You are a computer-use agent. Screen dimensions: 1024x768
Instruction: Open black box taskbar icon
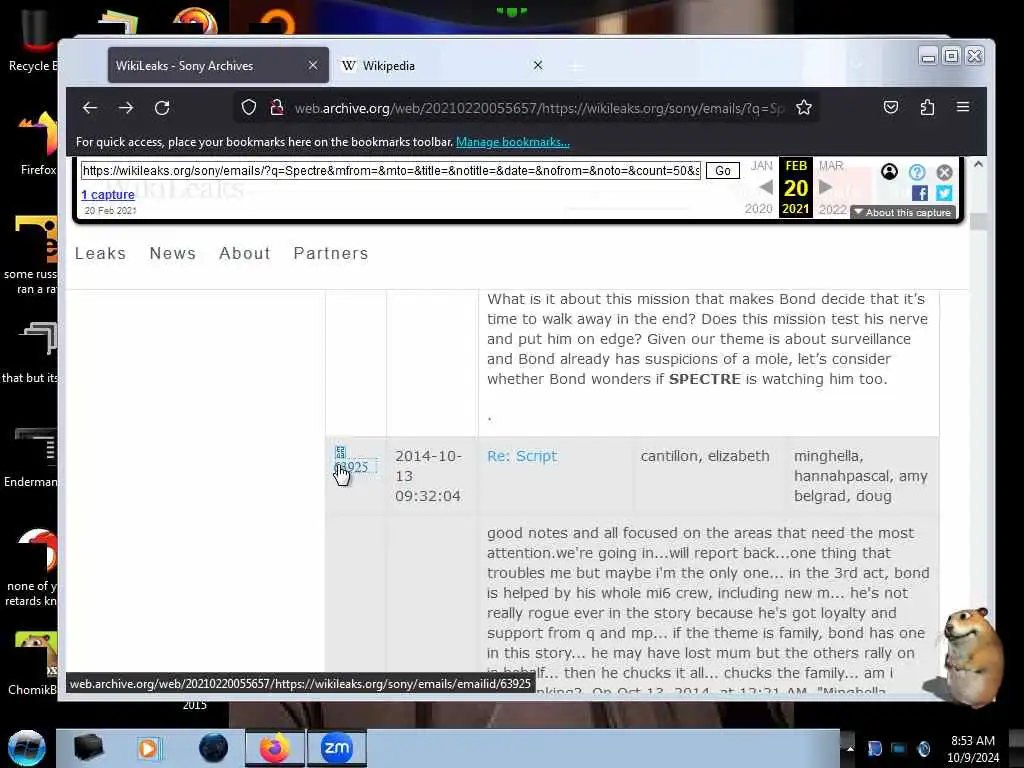coord(88,748)
